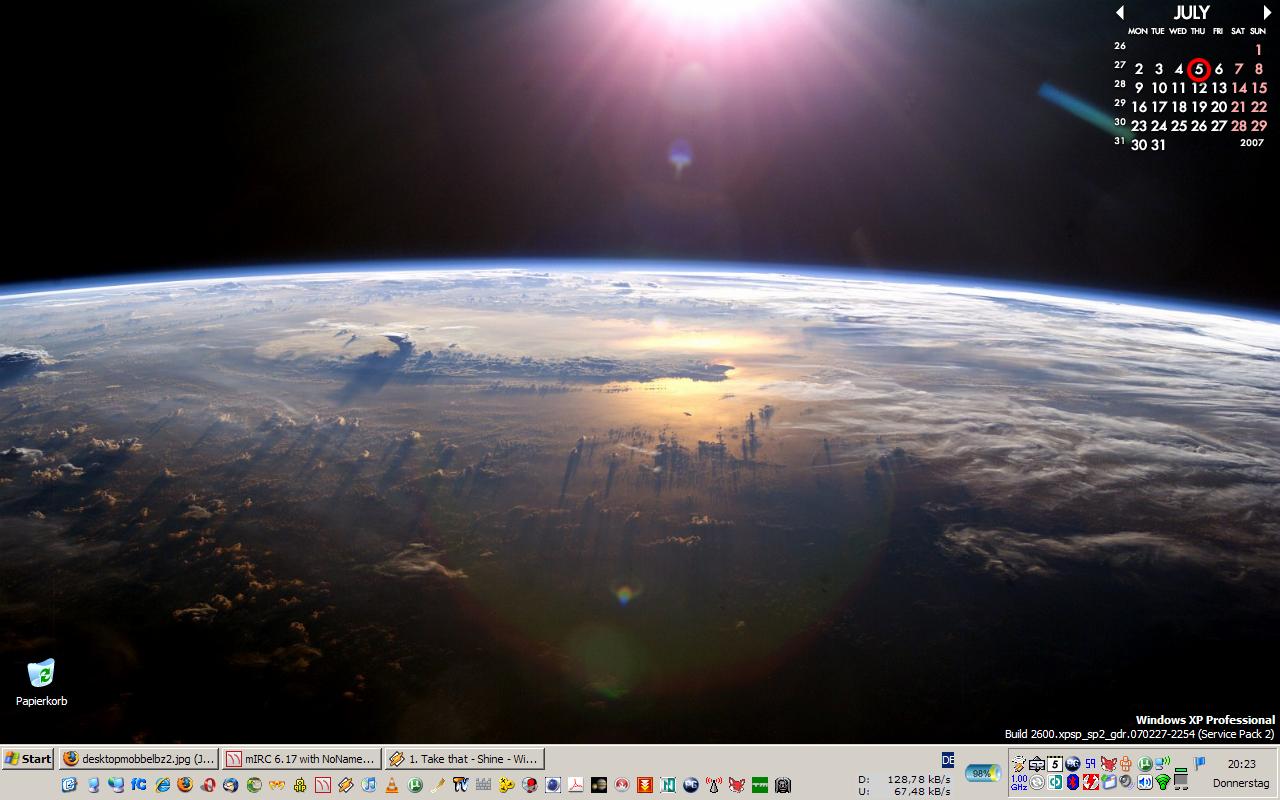1280x800 pixels.
Task: Launch the TV application quick launch icon
Action: pos(461,785)
